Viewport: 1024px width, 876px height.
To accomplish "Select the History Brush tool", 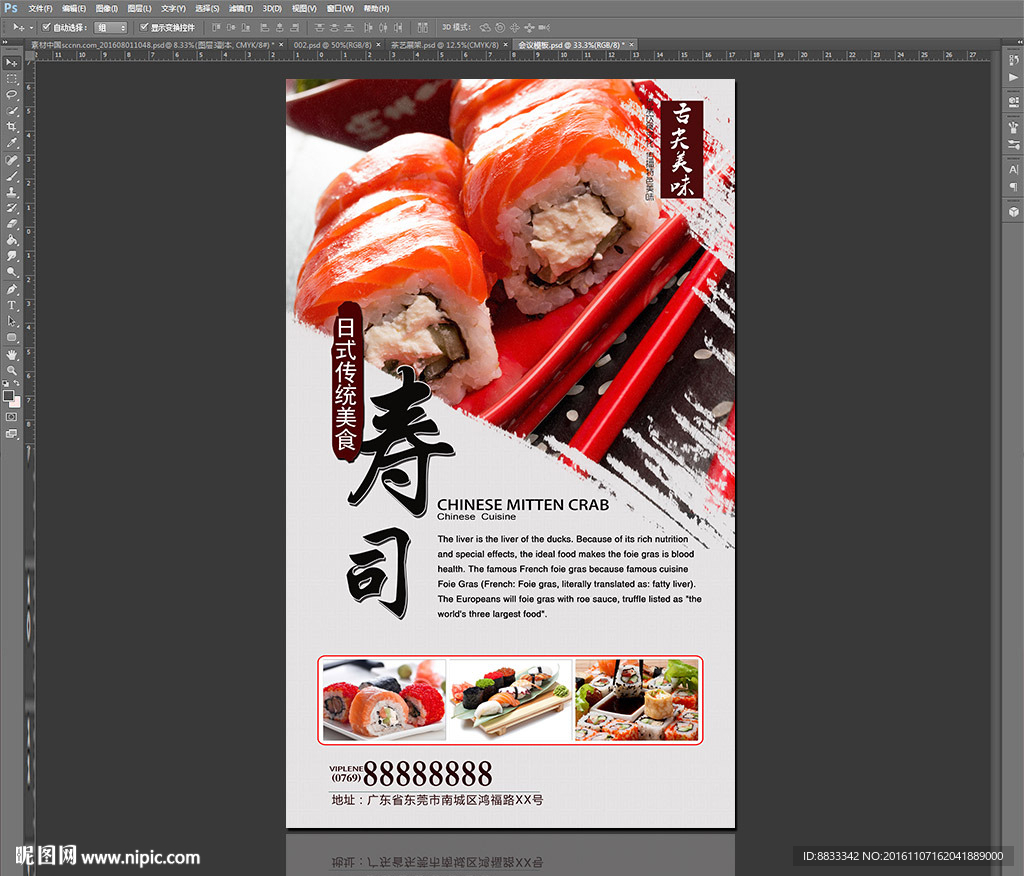I will [x=12, y=208].
